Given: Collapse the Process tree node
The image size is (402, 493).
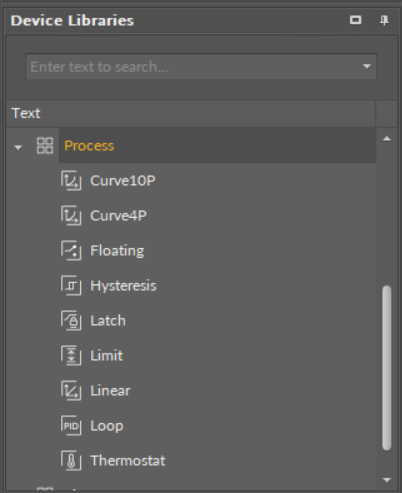Looking at the screenshot, I should pos(18,147).
